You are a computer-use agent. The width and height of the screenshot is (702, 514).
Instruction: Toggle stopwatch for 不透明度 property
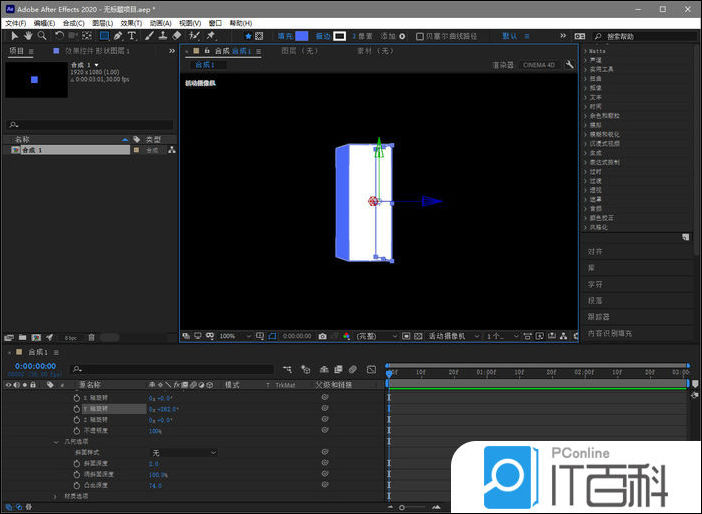click(x=76, y=430)
